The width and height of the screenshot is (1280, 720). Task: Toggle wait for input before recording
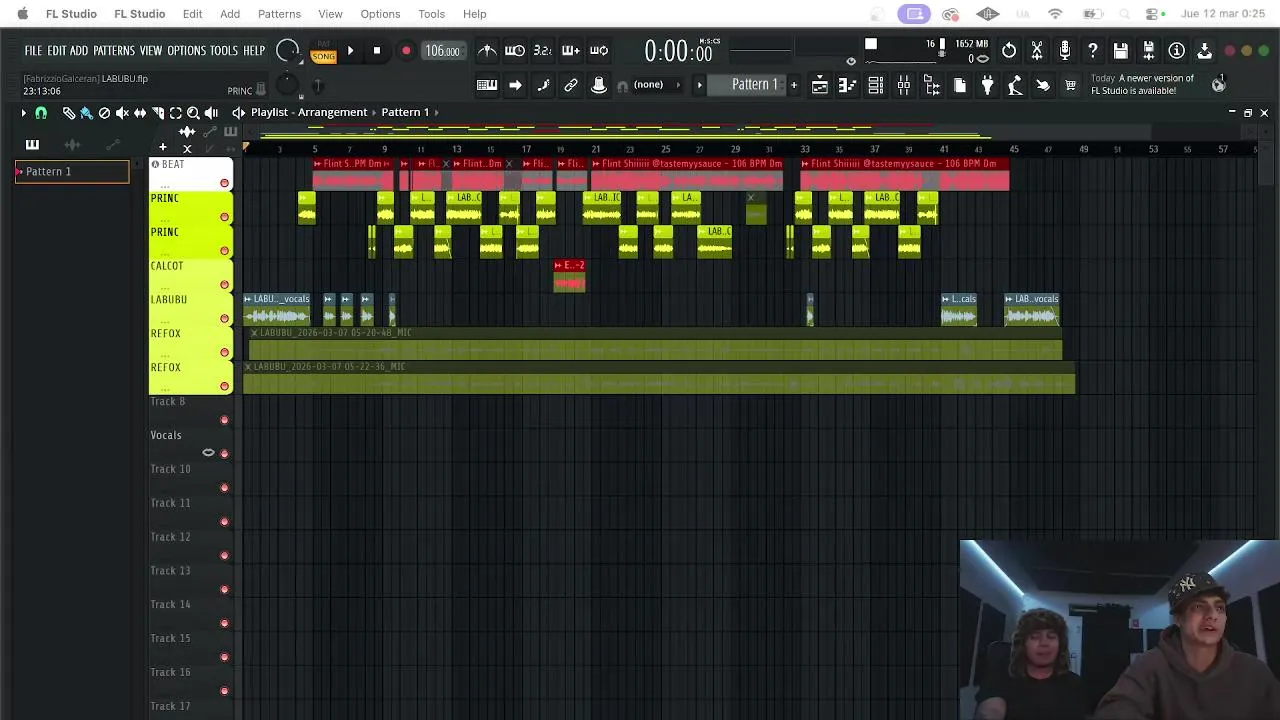point(515,51)
